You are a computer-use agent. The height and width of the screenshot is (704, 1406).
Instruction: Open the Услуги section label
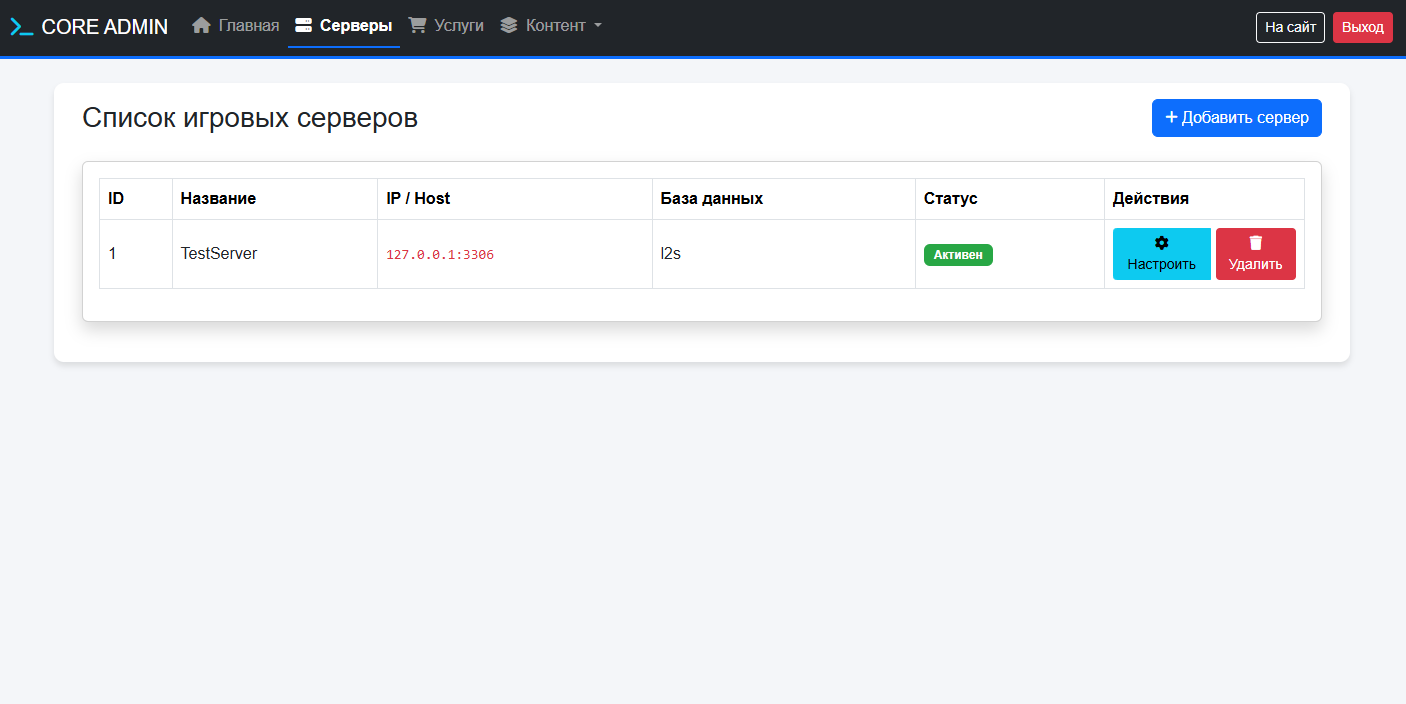point(459,25)
